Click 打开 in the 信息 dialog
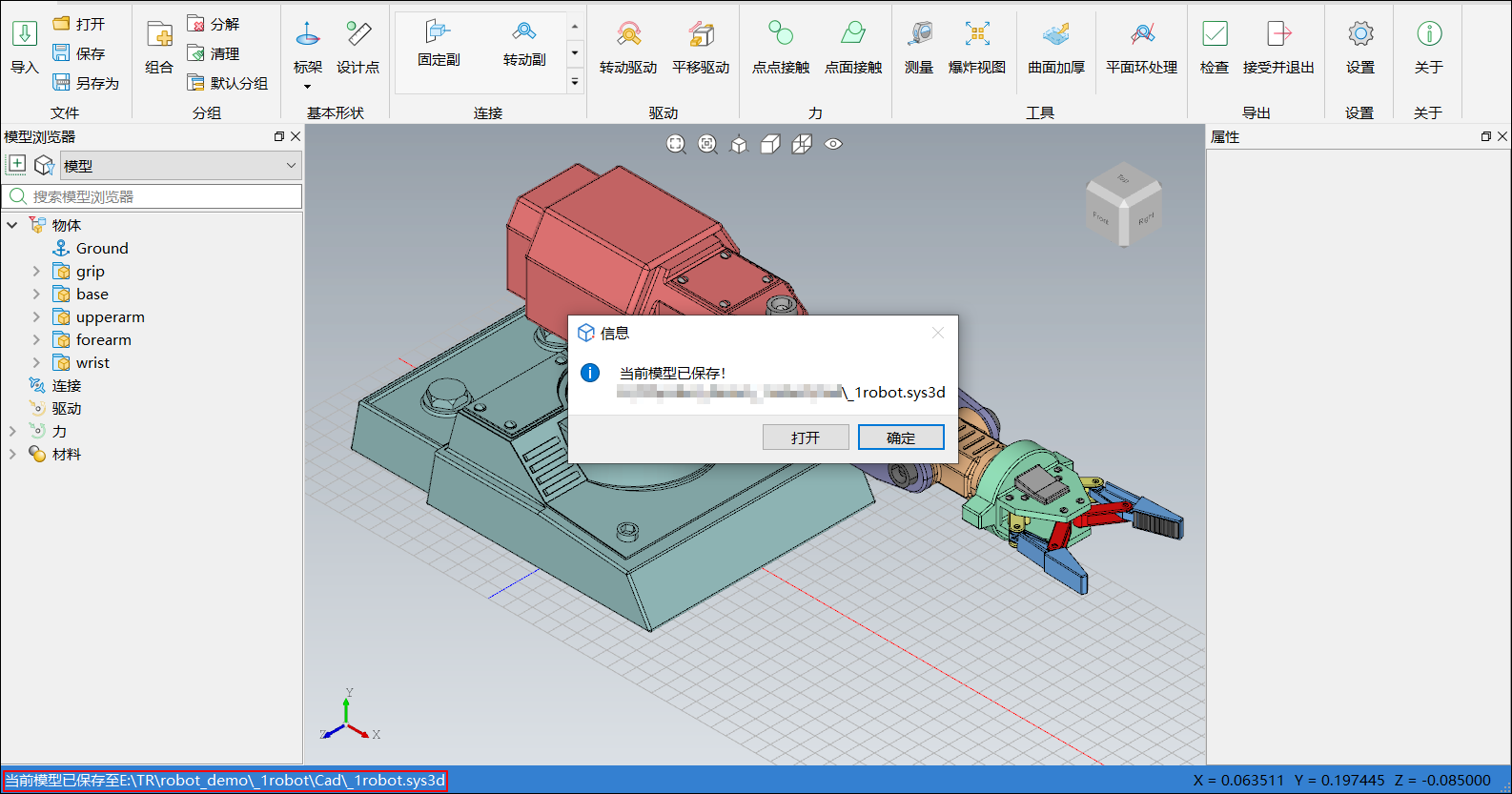The width and height of the screenshot is (1512, 794). point(806,438)
